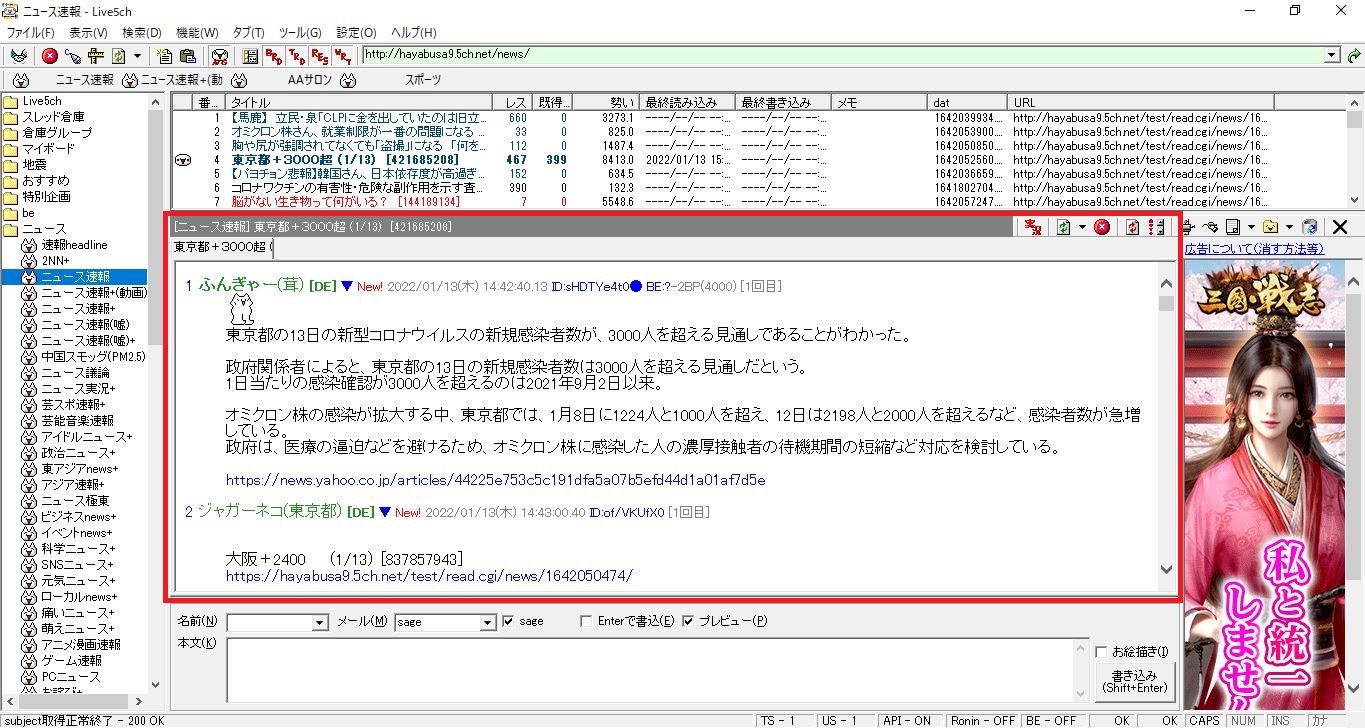Click TS - 1 status bar panel
Viewport: 1365px width, 728px height.
click(x=785, y=720)
